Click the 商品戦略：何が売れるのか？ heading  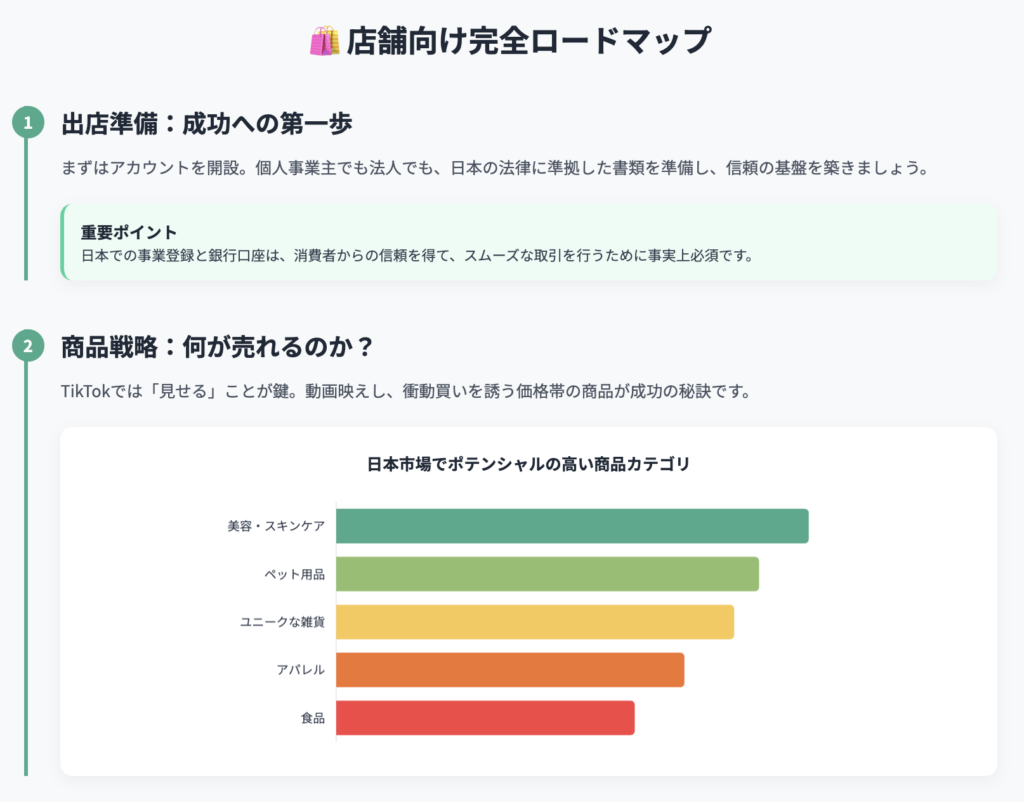[218, 347]
